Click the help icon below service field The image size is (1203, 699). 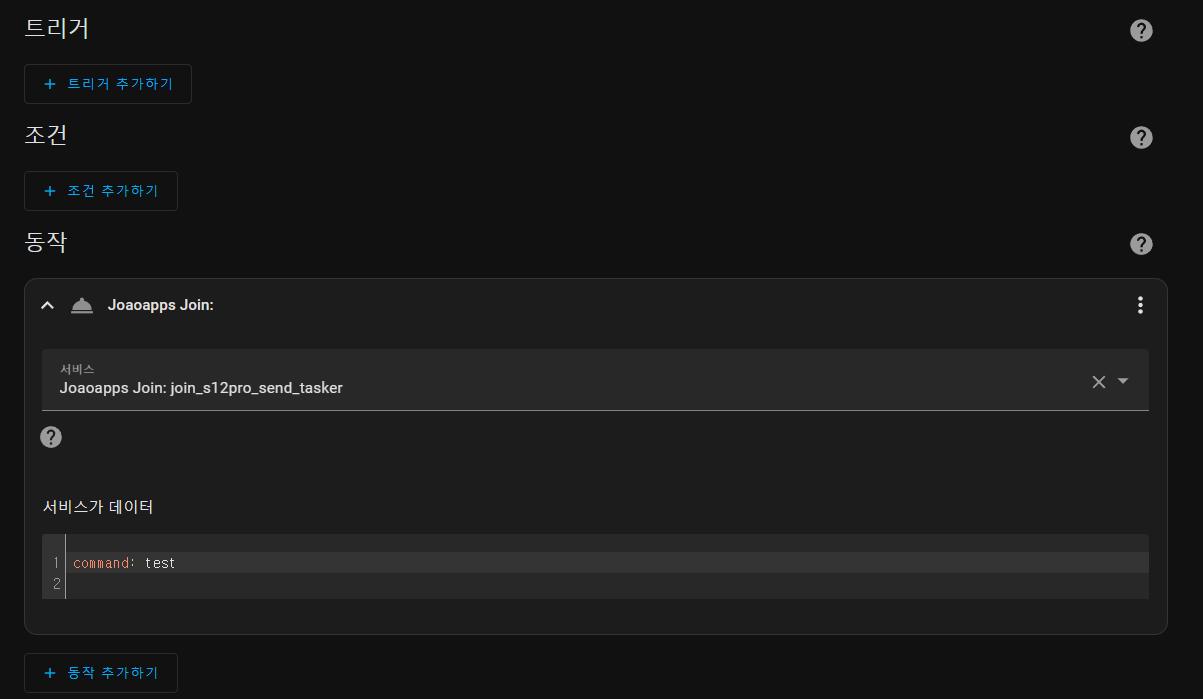coord(51,437)
